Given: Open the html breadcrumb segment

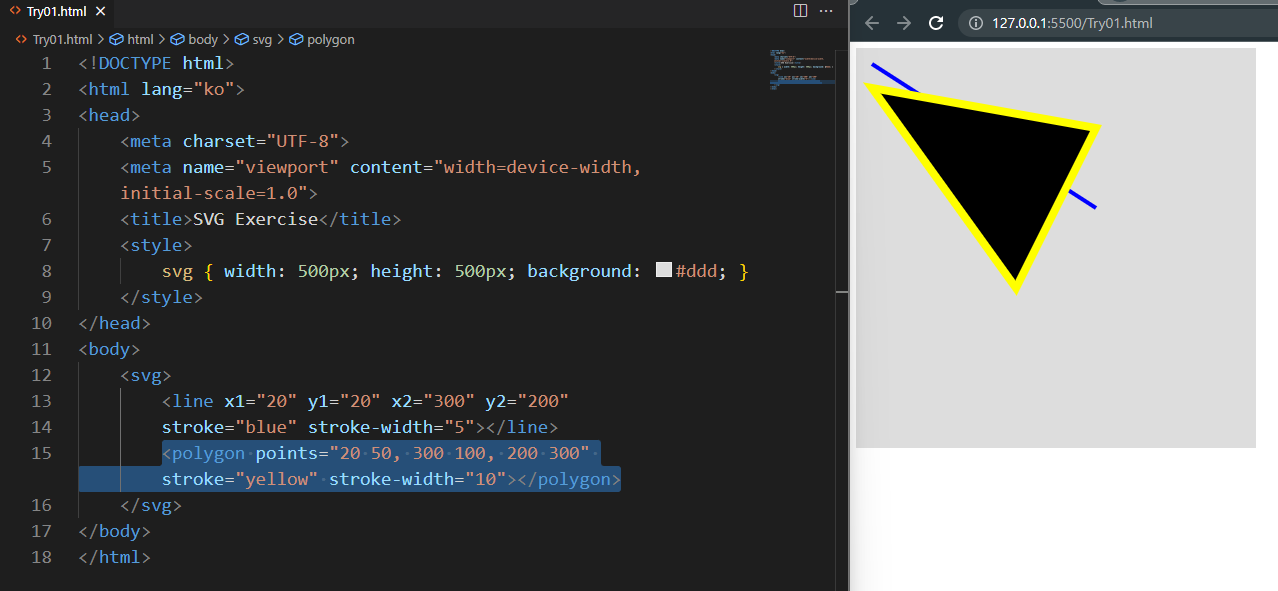Looking at the screenshot, I should [x=133, y=40].
